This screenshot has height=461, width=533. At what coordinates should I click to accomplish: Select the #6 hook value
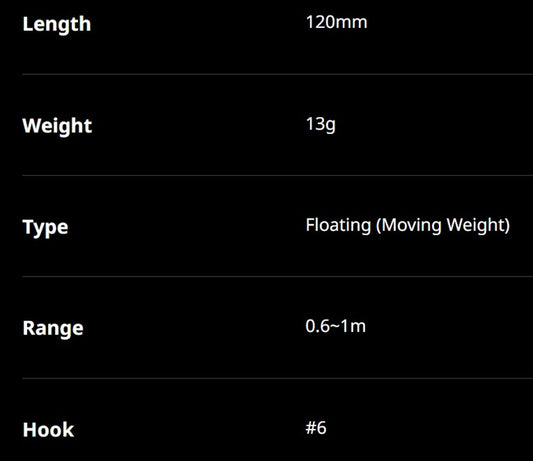pos(316,428)
